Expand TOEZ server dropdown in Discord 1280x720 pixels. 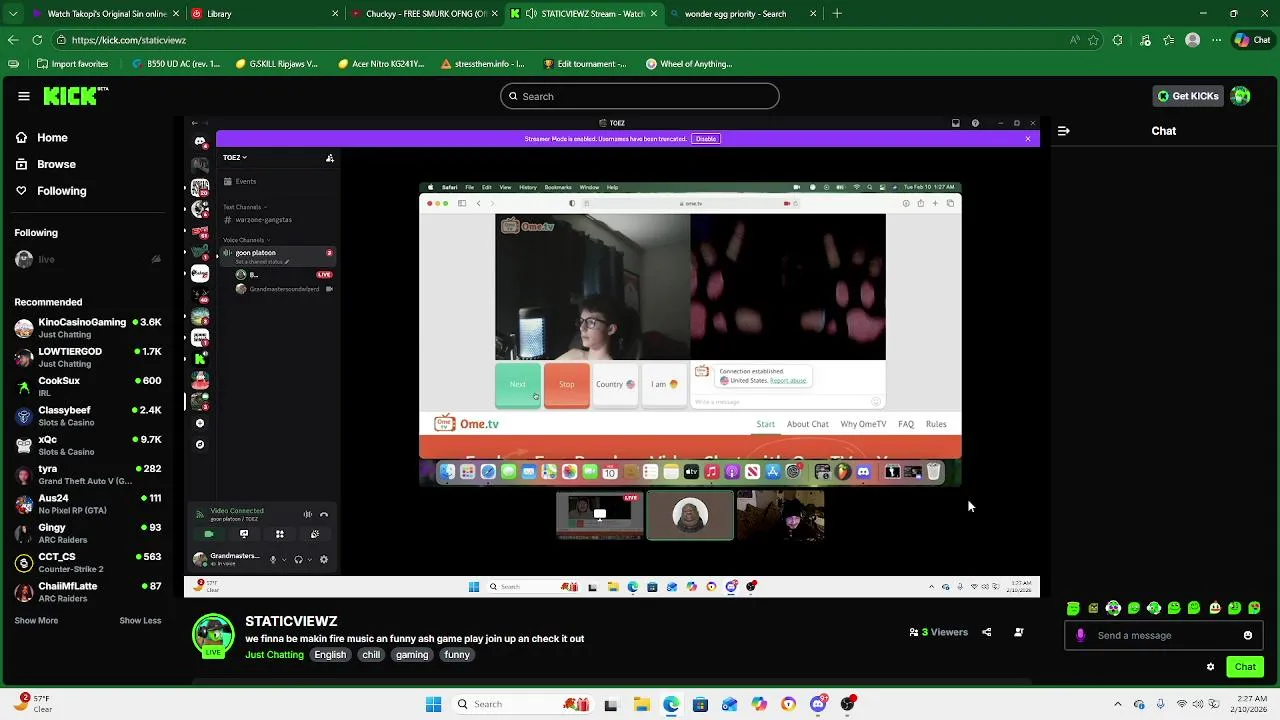tap(235, 157)
